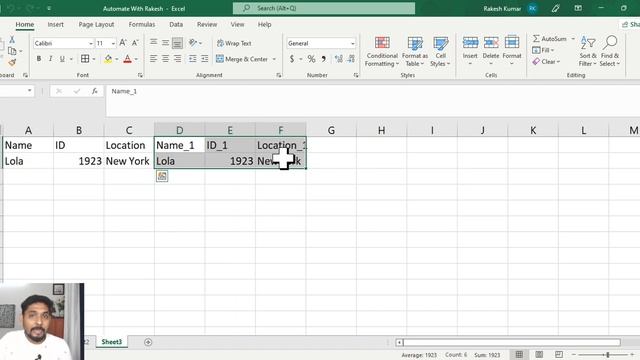Click the formula bar showing Name_1
640x360 pixels.
click(372, 100)
